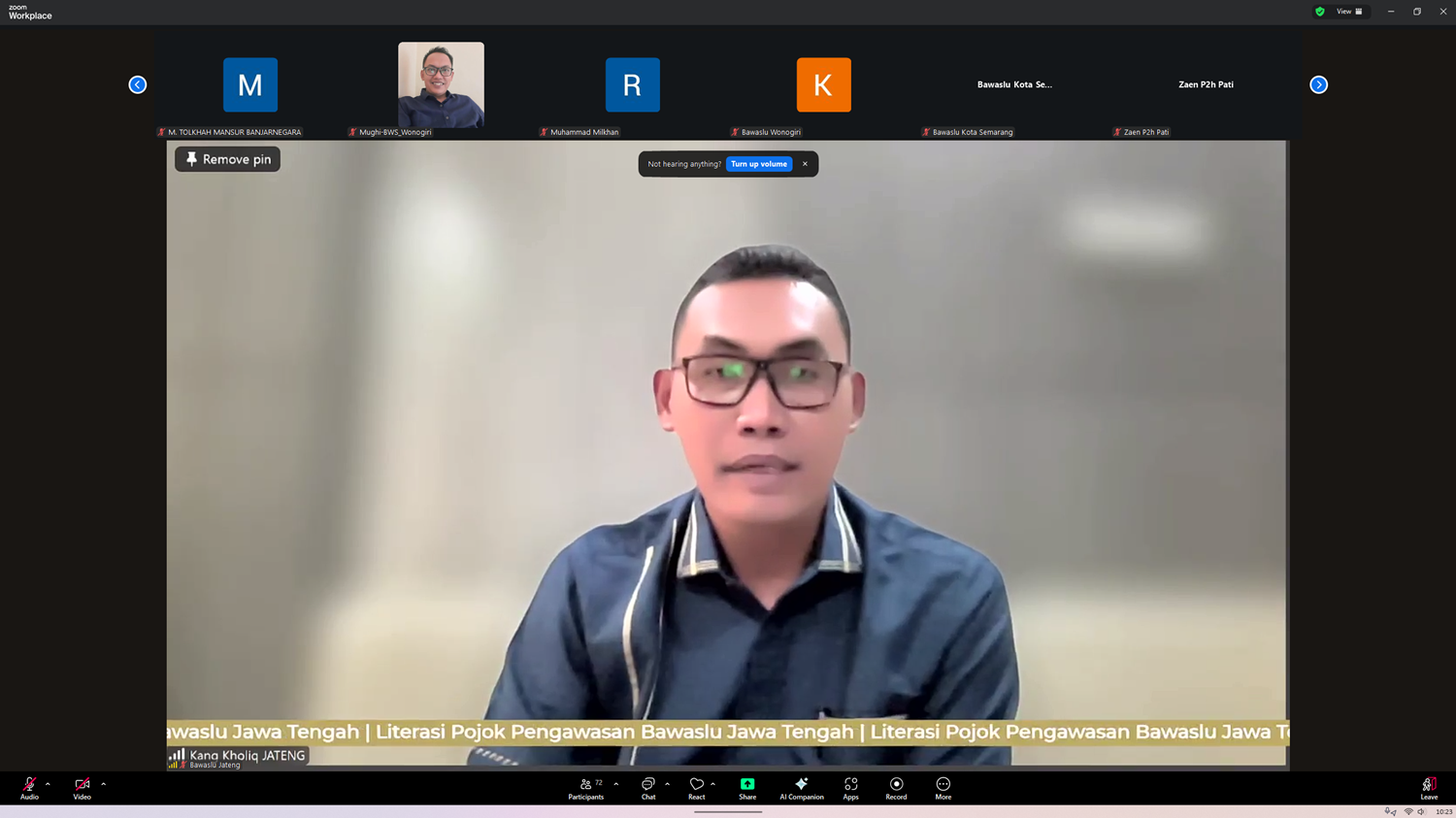The image size is (1456, 818).
Task: Open the More options menu
Action: [943, 788]
